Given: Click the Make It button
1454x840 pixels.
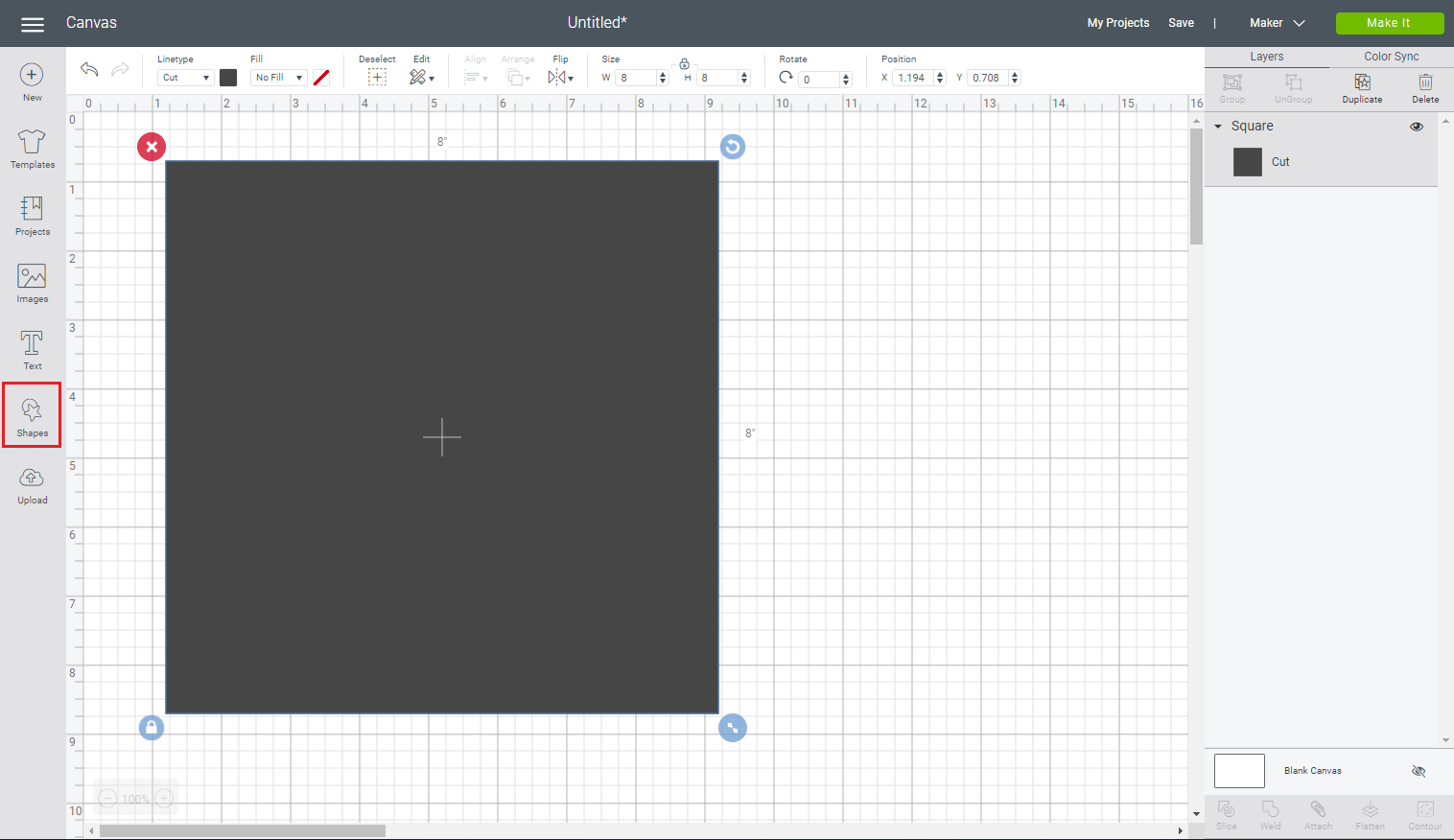Looking at the screenshot, I should tap(1390, 22).
